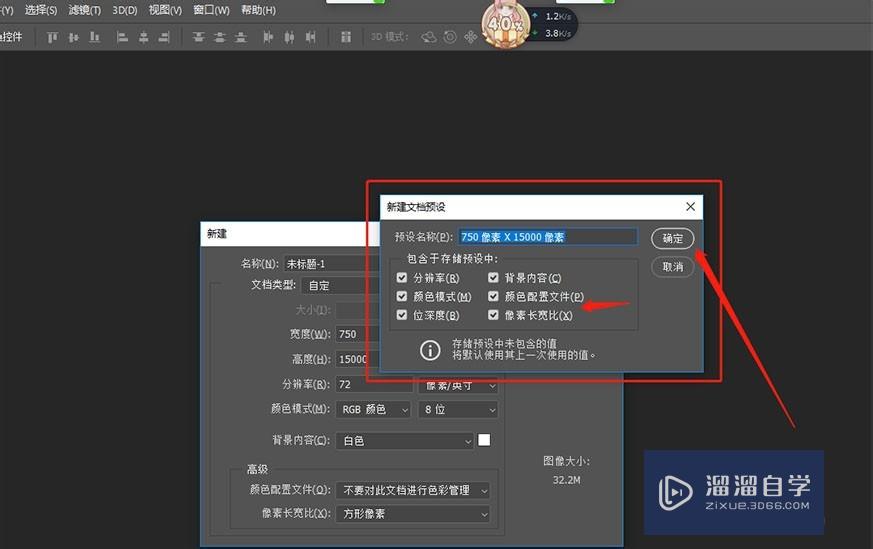873x549 pixels.
Task: Open the 视图(V) menu
Action: point(165,10)
